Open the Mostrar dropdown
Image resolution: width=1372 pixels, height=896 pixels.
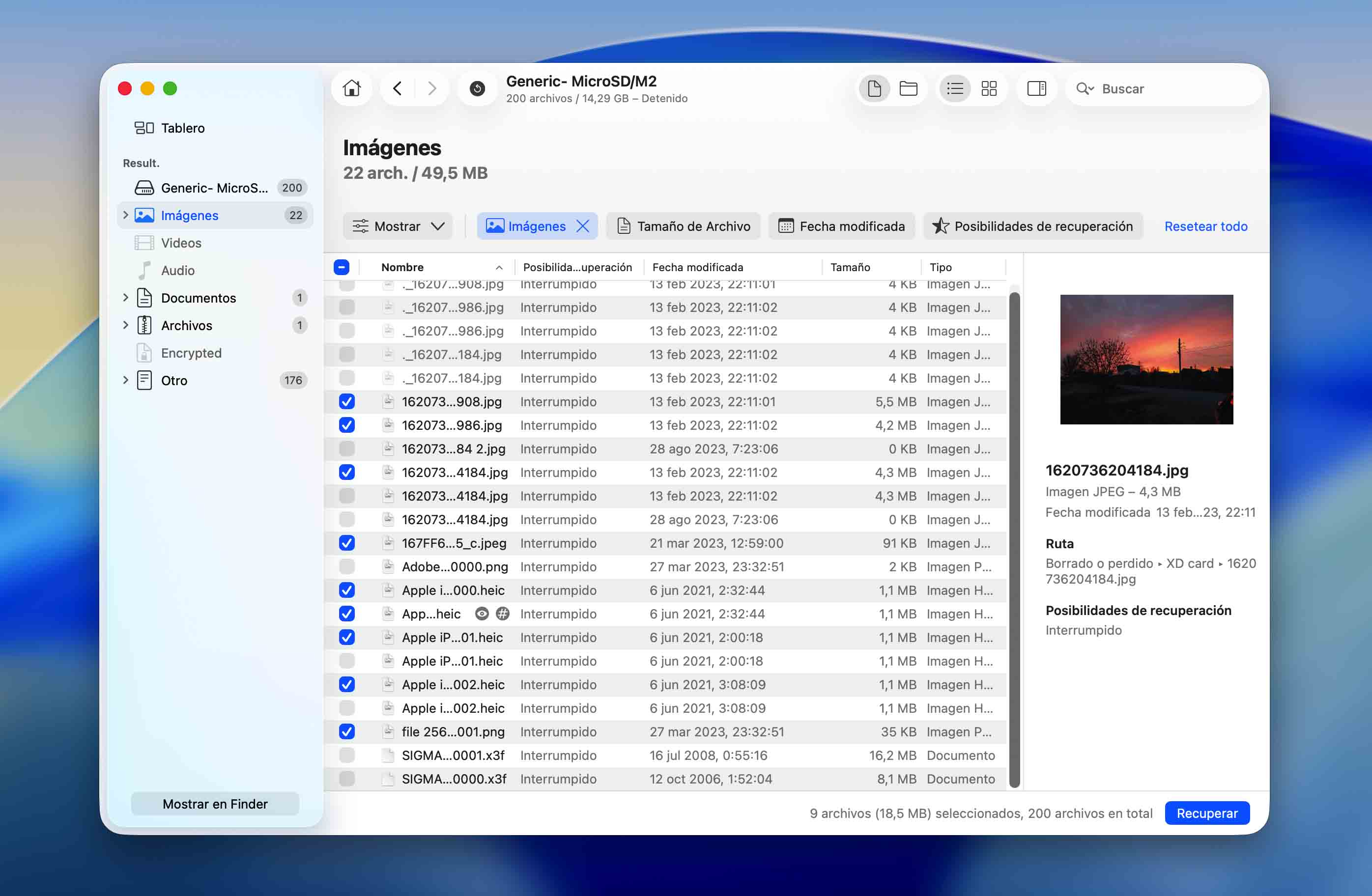(x=398, y=226)
